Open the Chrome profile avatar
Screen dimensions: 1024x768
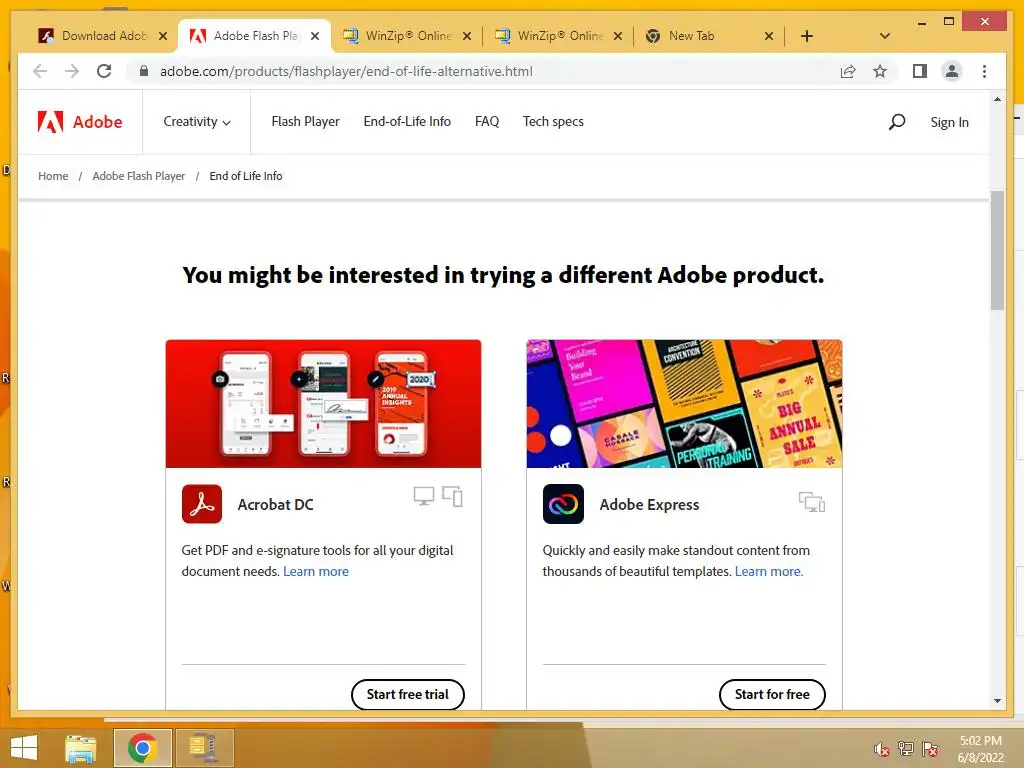point(952,71)
